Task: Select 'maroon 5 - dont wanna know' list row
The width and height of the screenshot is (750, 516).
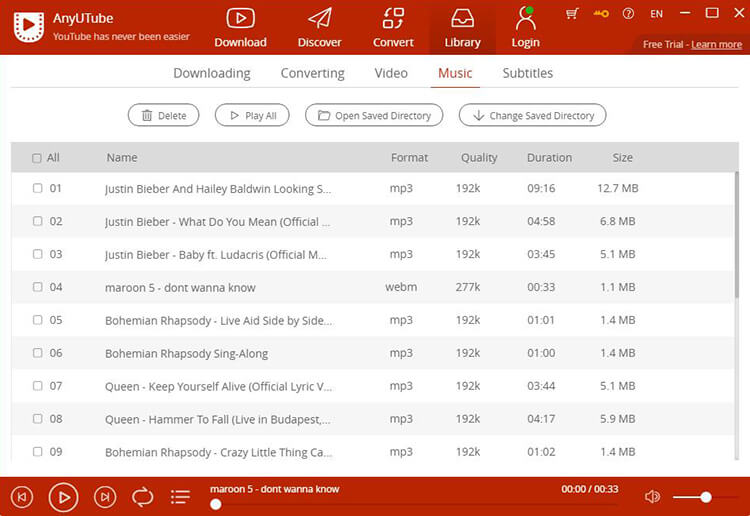Action: 373,287
